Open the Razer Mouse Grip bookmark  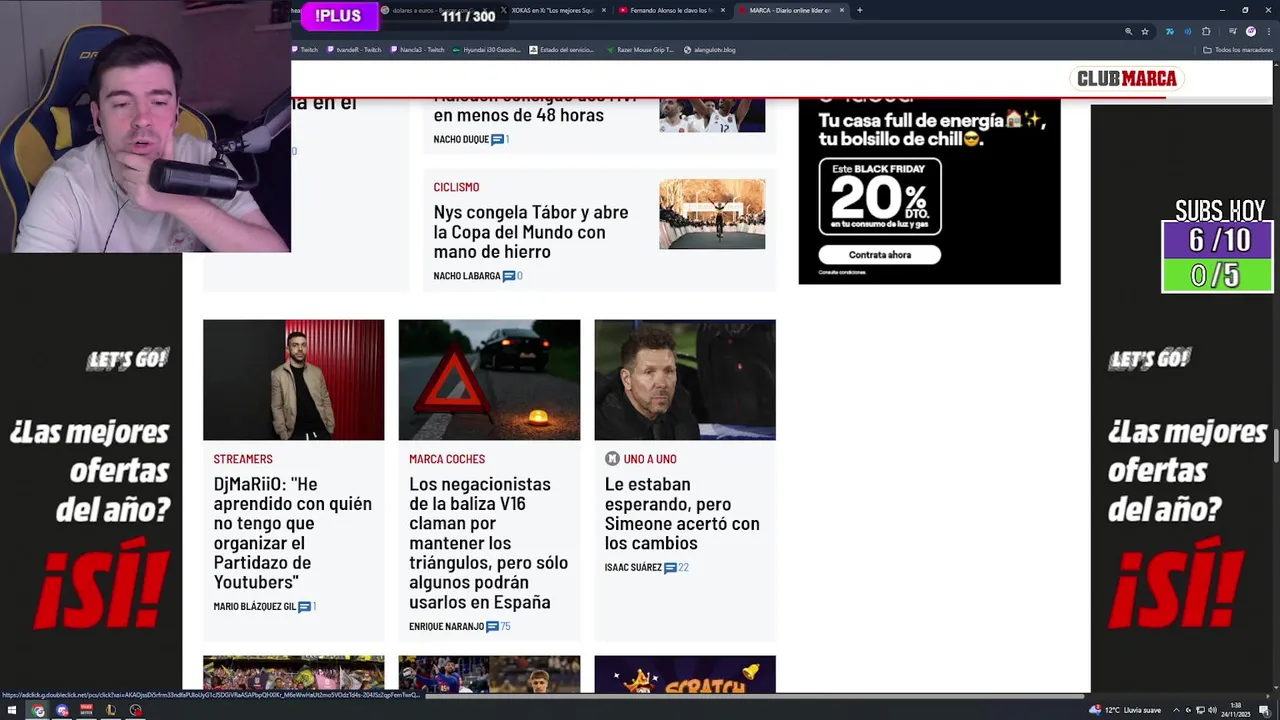tap(641, 49)
